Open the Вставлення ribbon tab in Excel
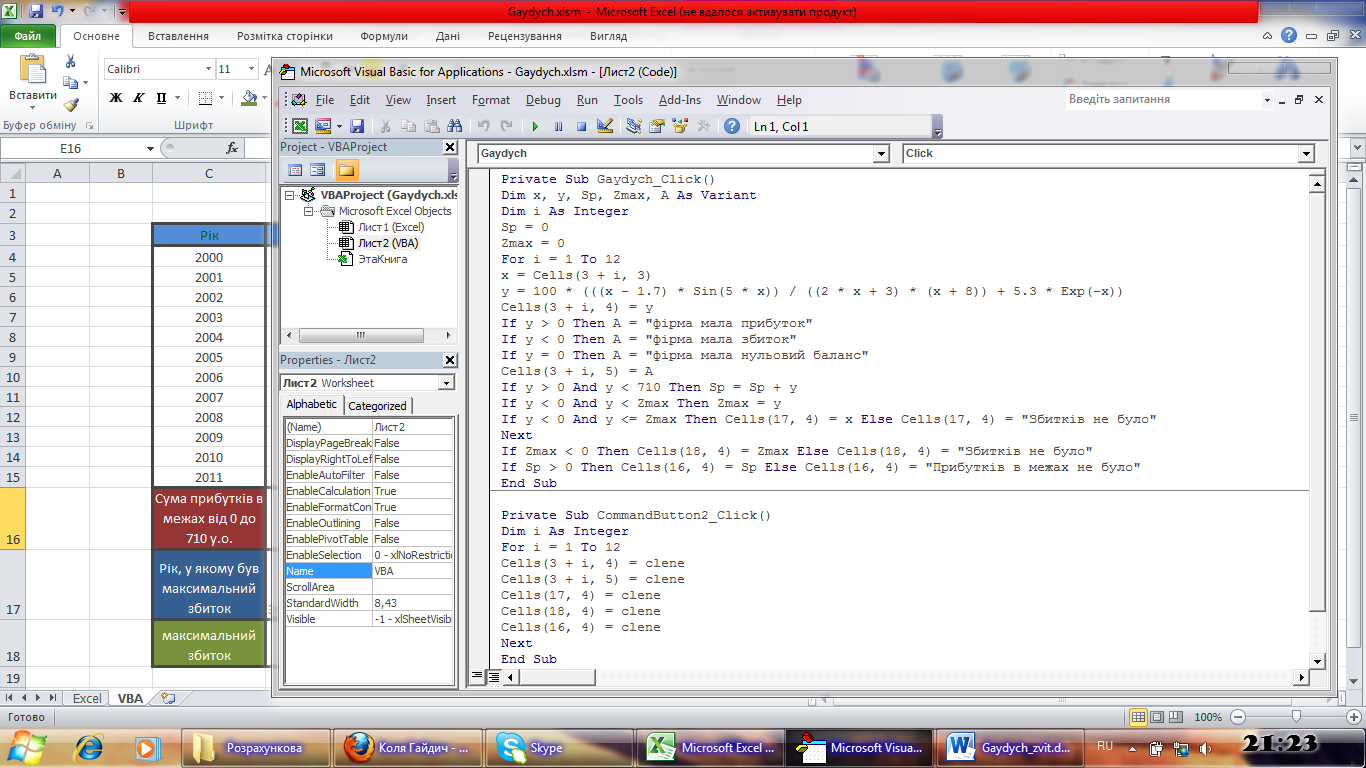 [x=178, y=36]
